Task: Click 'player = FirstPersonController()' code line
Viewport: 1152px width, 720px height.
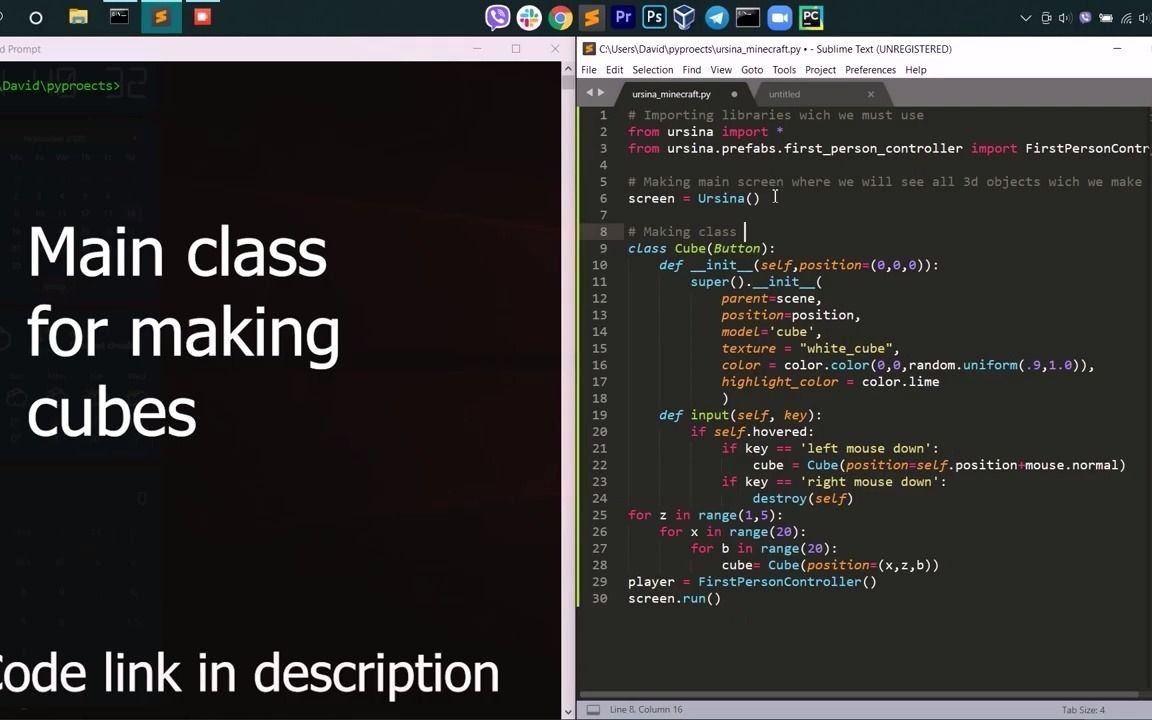Action: tap(752, 582)
